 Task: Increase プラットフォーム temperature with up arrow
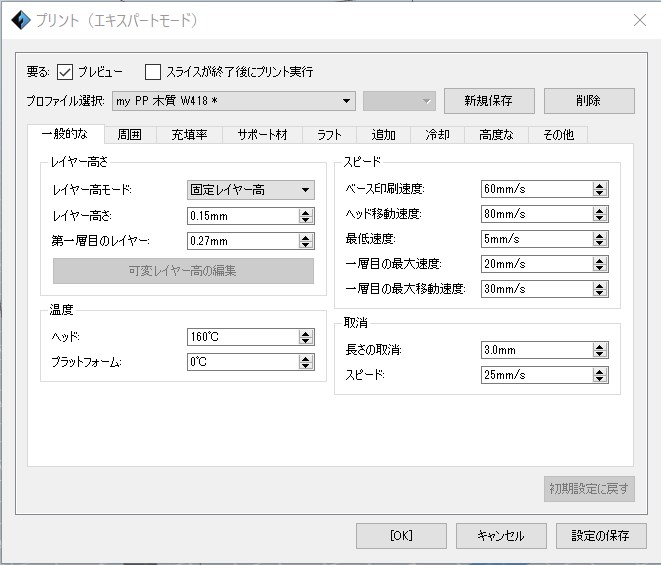click(306, 358)
